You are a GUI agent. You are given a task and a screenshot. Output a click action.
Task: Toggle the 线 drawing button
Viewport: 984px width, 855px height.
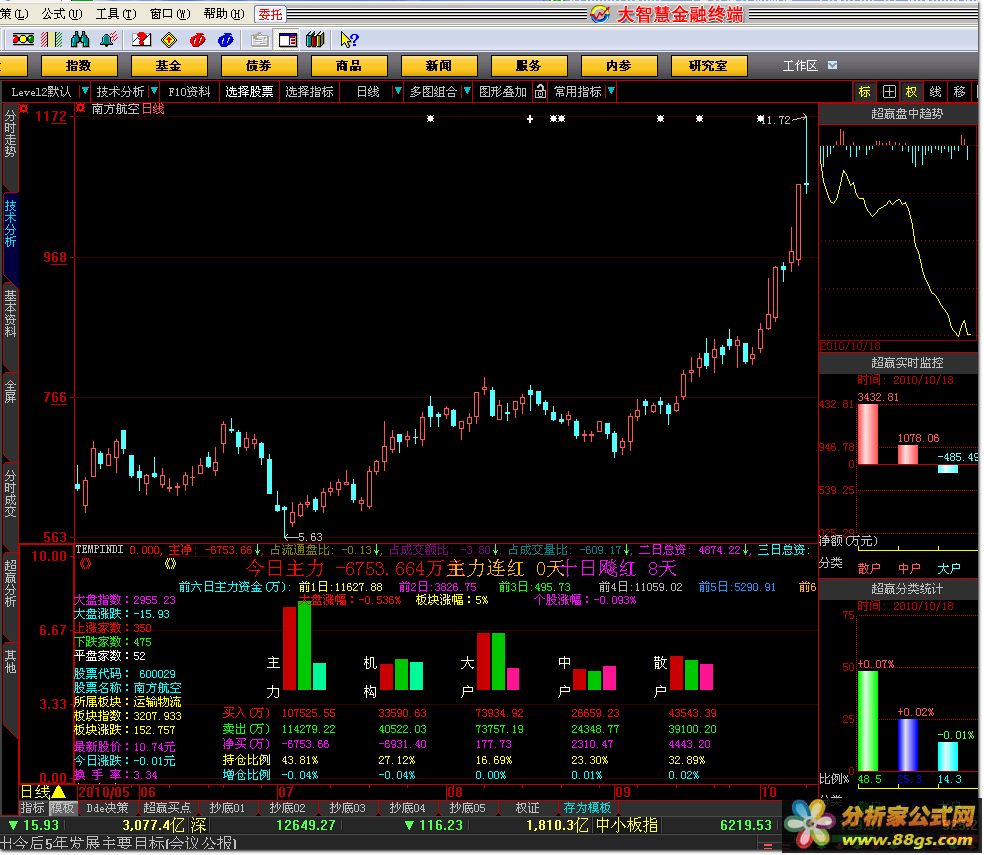point(935,92)
